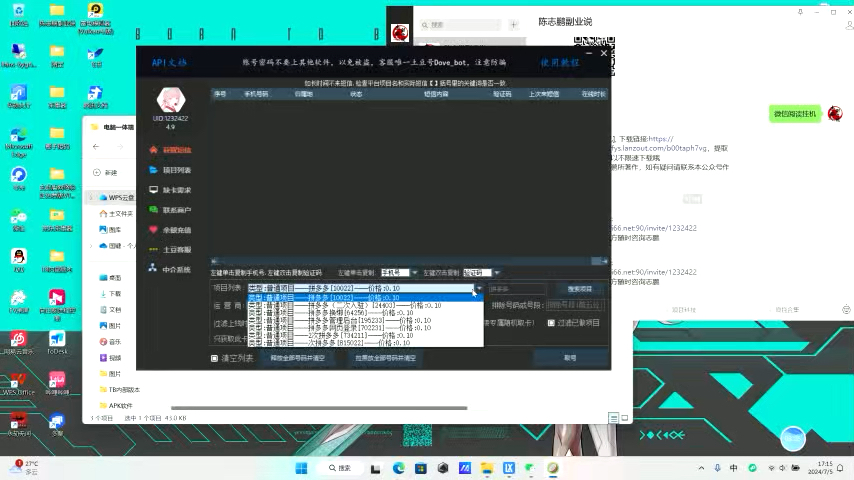The width and height of the screenshot is (854, 480).
Task: Open WeChat from the taskbar
Action: 530,468
